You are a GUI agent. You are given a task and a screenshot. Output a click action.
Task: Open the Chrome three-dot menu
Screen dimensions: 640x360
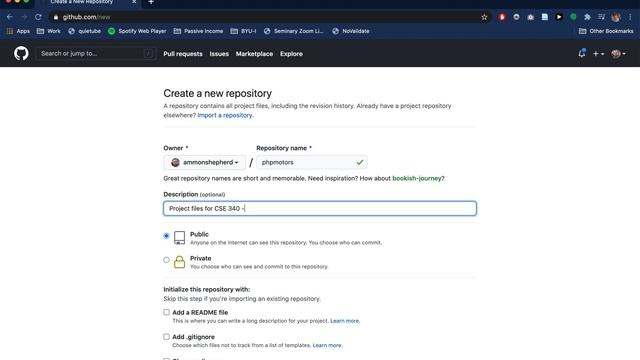(x=630, y=17)
